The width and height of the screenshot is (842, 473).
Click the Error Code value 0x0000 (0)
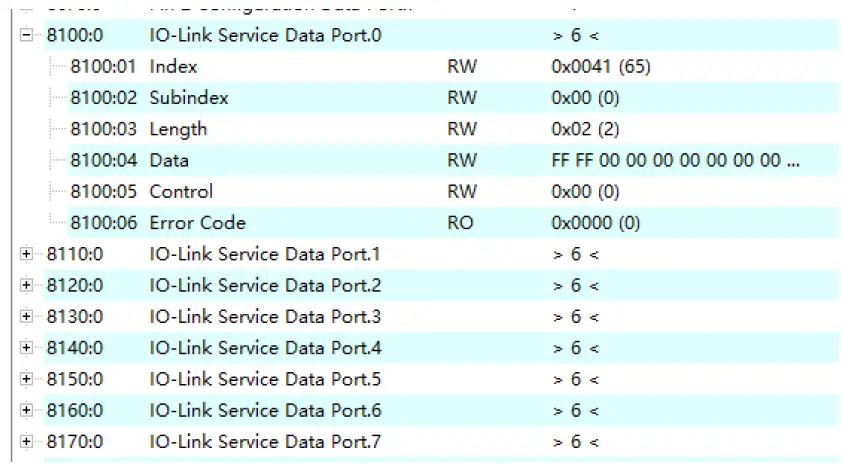(x=595, y=222)
